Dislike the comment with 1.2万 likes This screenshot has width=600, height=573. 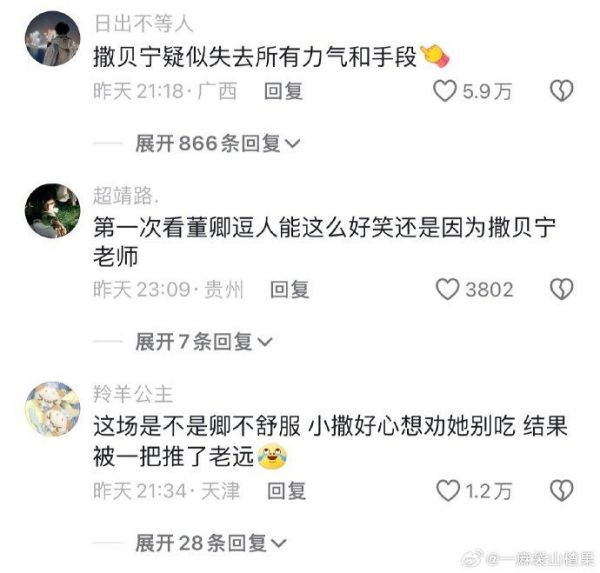pos(561,491)
